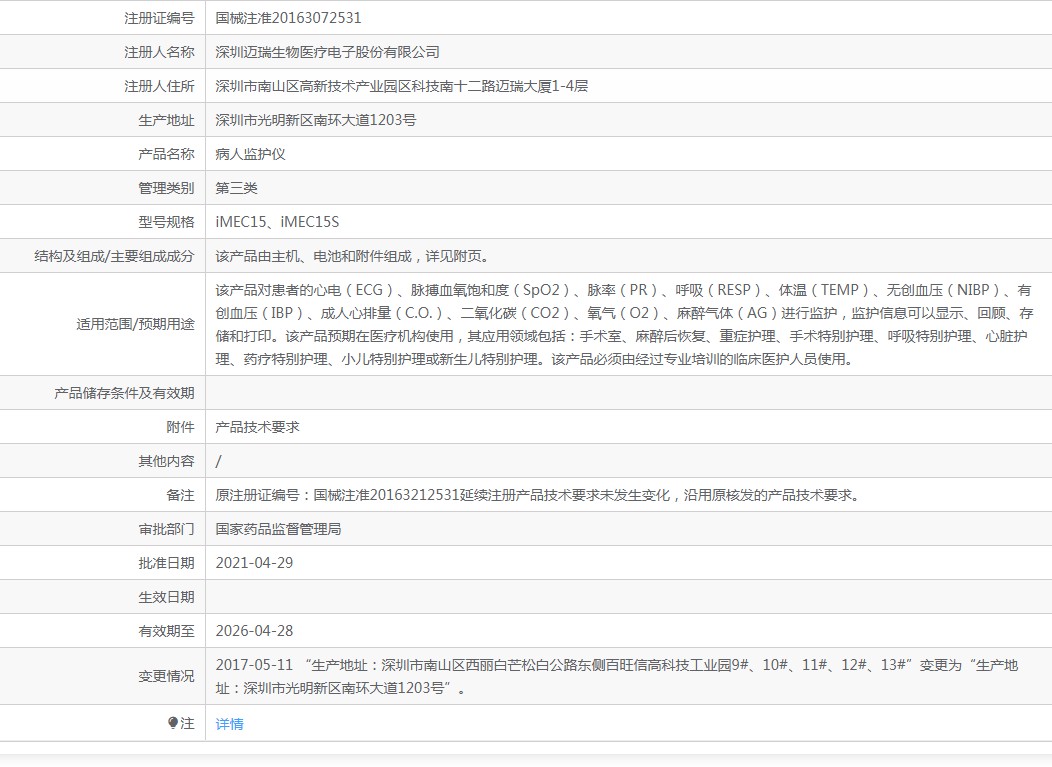Screen dimensions: 1052x767
Task: Click the 审批部门 label
Action: [x=166, y=529]
